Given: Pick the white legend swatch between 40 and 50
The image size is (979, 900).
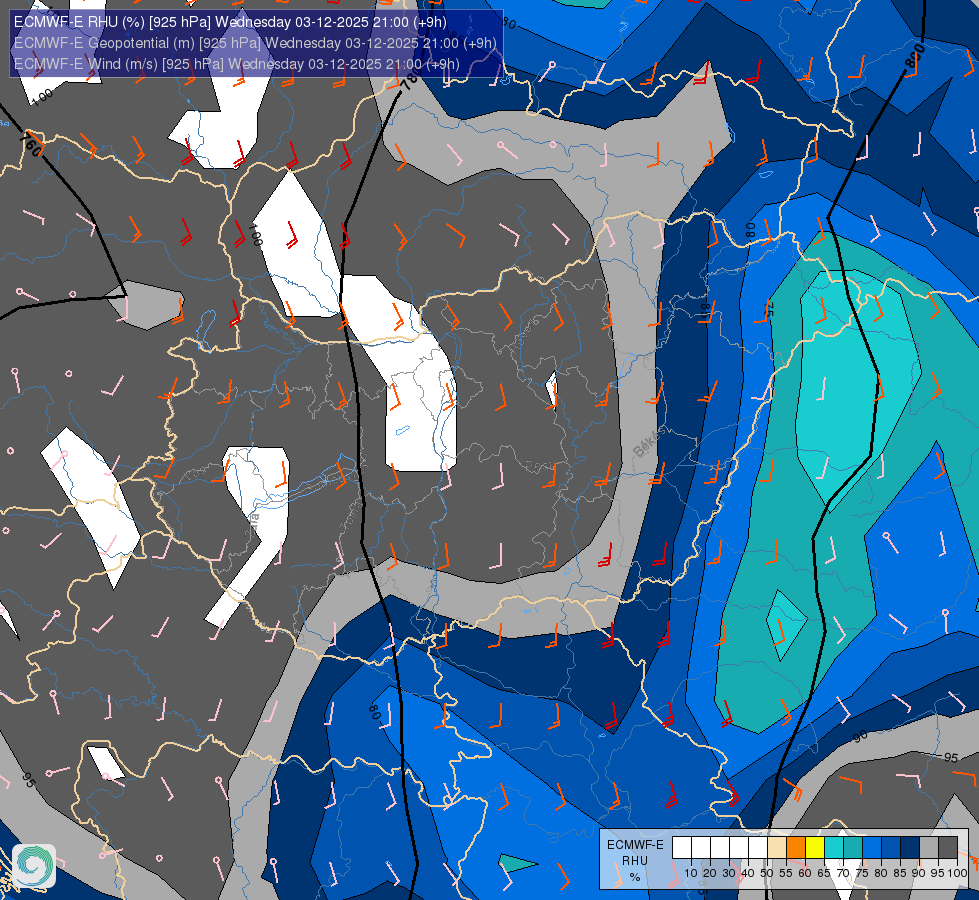Looking at the screenshot, I should (x=758, y=848).
